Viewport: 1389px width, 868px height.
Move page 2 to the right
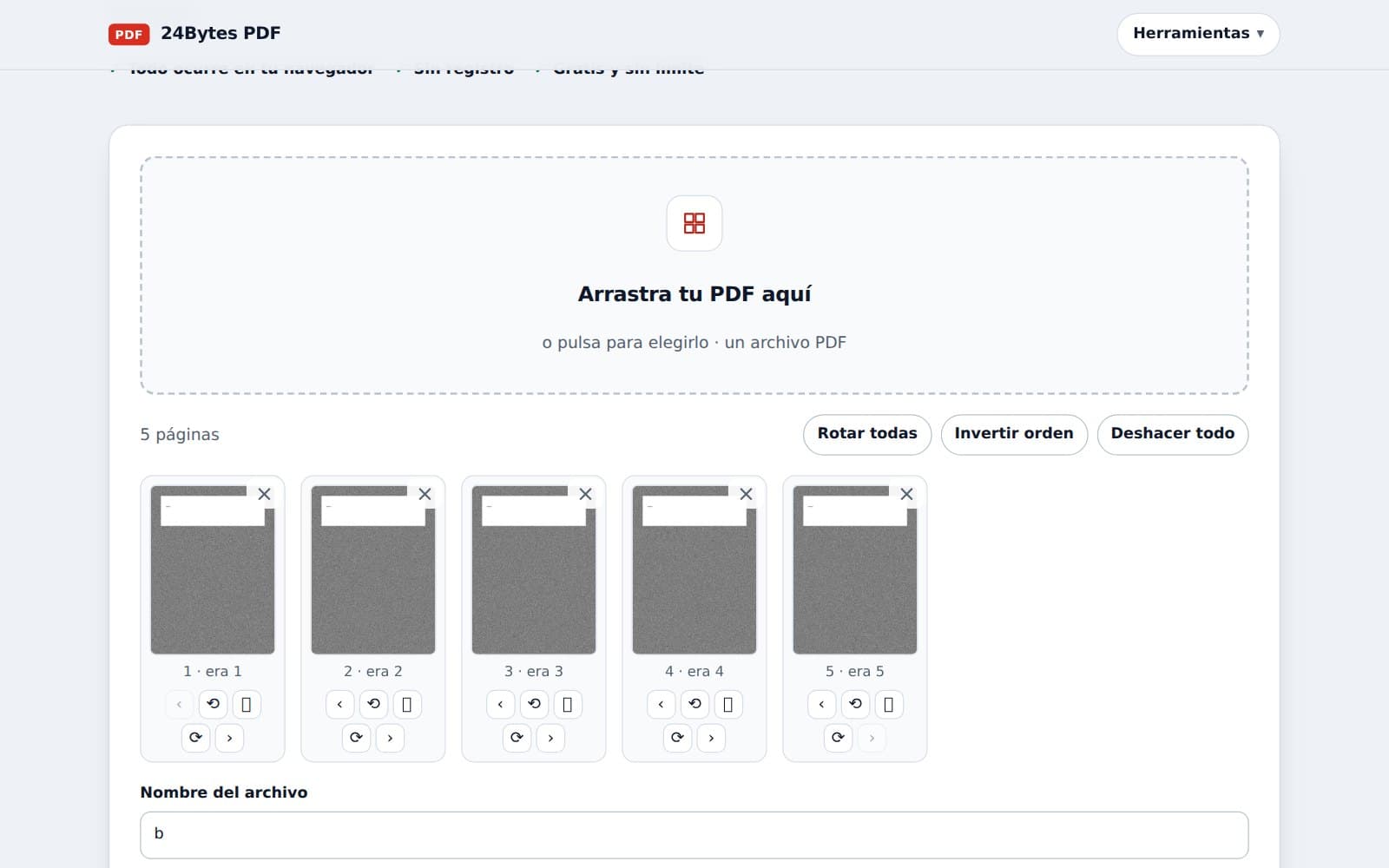[x=390, y=738]
